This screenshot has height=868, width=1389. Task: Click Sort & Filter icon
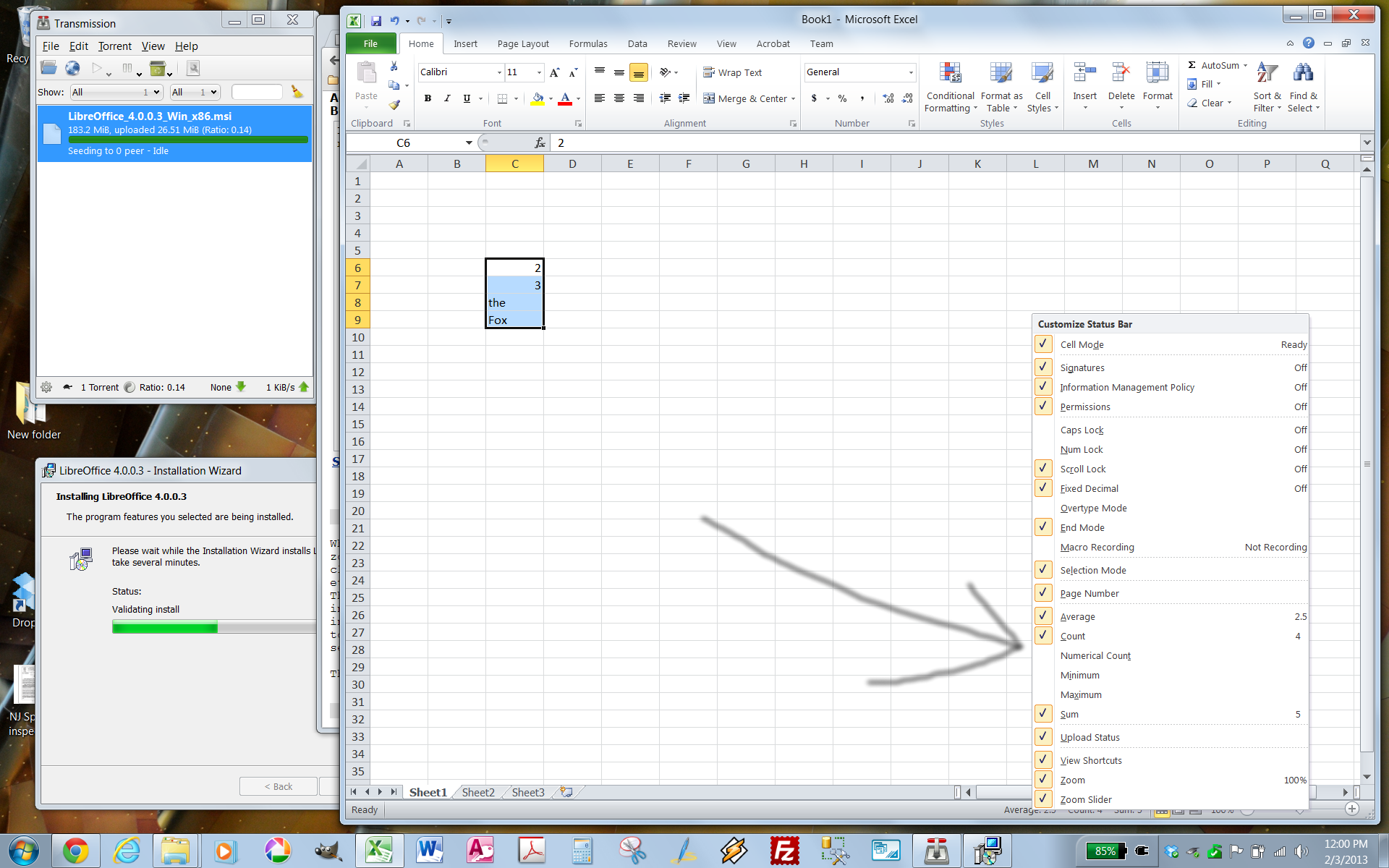(x=1267, y=88)
